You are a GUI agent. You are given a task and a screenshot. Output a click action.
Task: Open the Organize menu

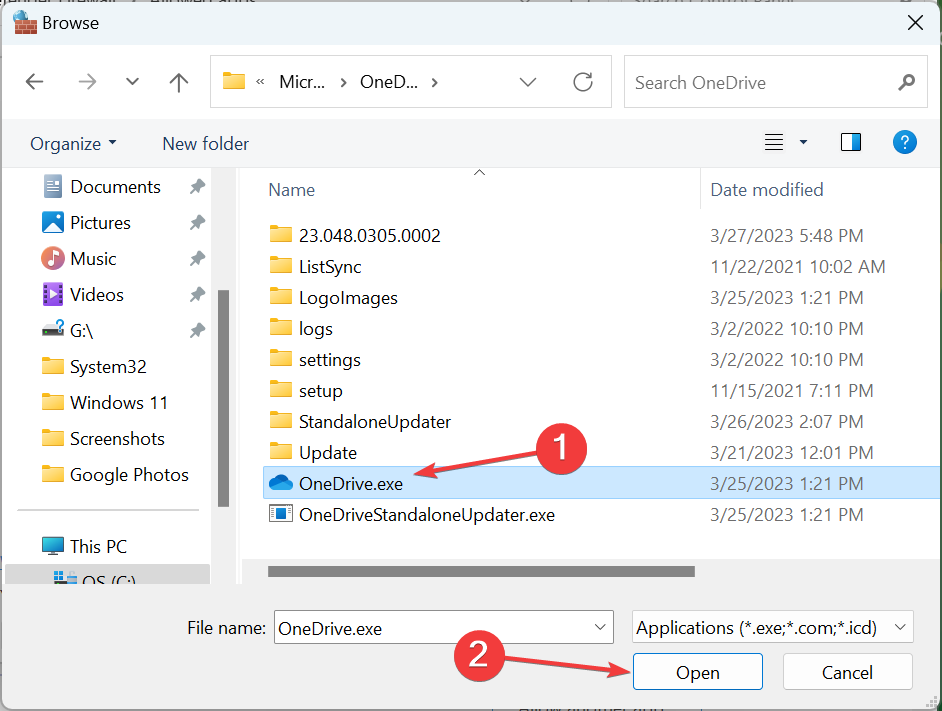pyautogui.click(x=73, y=144)
